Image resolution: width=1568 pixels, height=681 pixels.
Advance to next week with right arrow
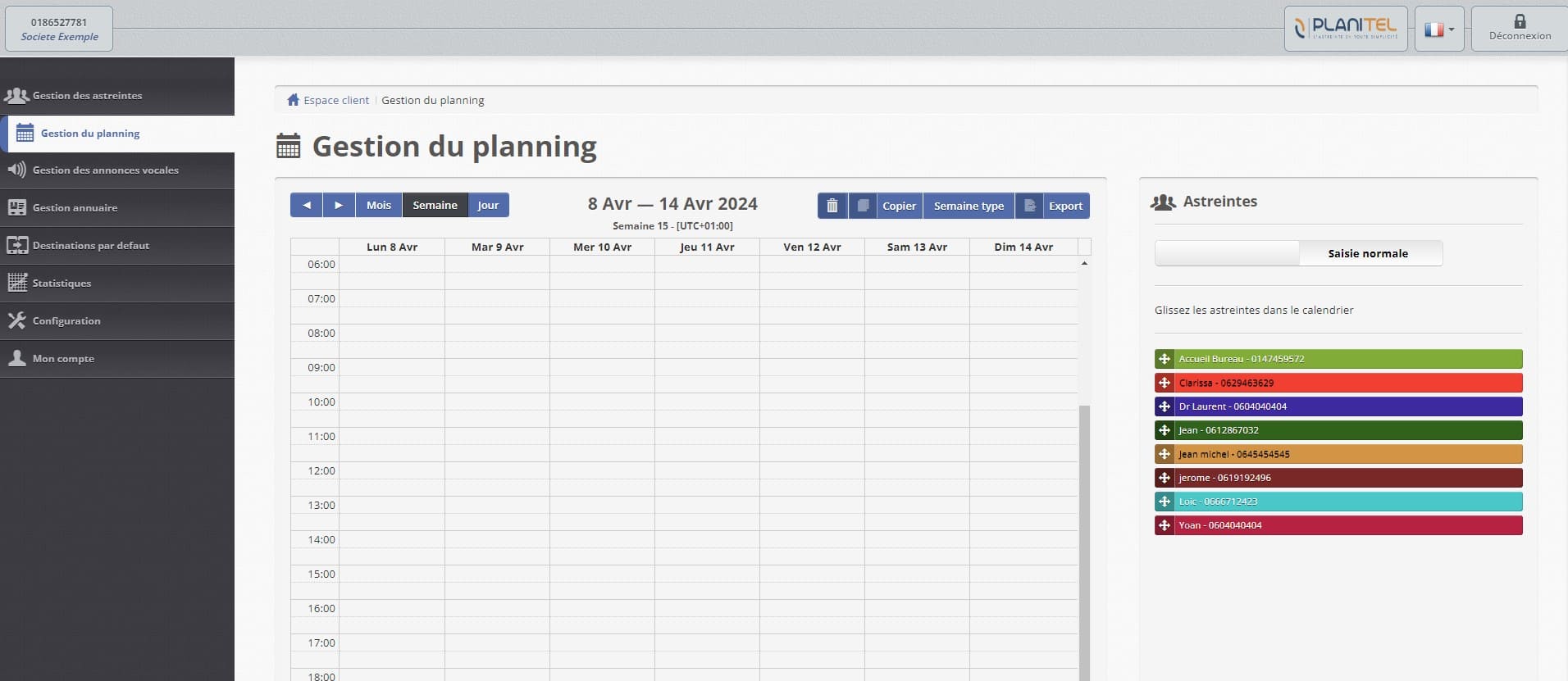pos(339,205)
